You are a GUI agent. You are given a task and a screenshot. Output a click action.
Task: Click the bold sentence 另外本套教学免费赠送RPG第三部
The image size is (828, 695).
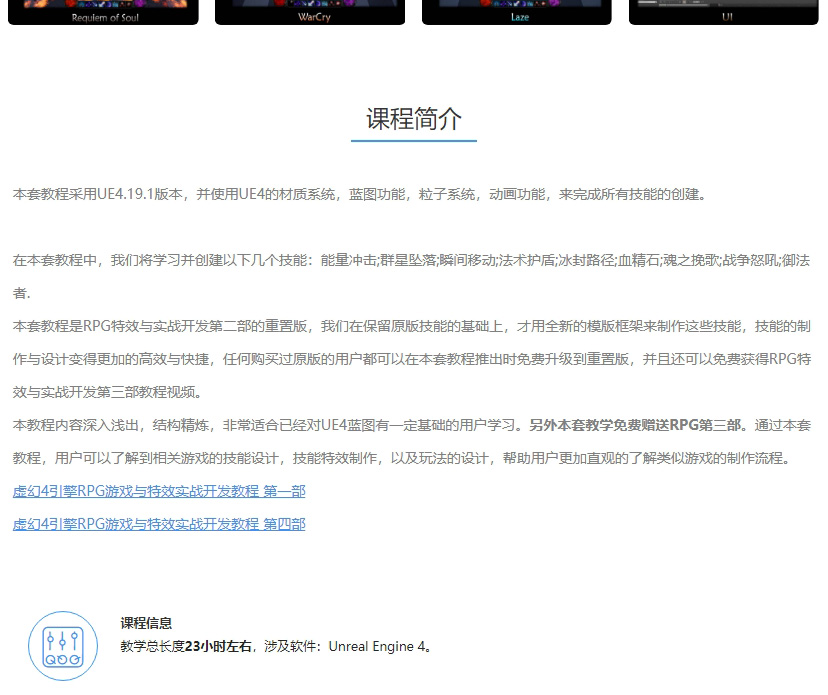635,425
